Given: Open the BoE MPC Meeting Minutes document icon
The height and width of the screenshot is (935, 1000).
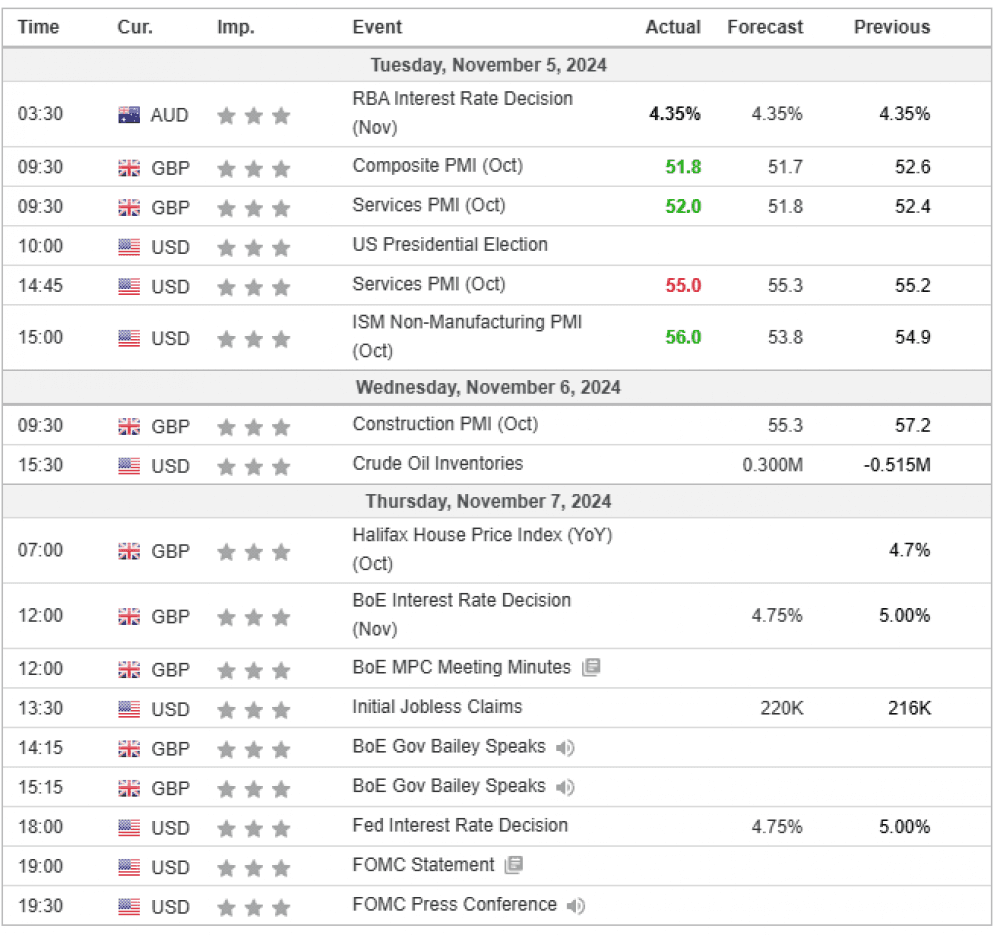Looking at the screenshot, I should [591, 668].
